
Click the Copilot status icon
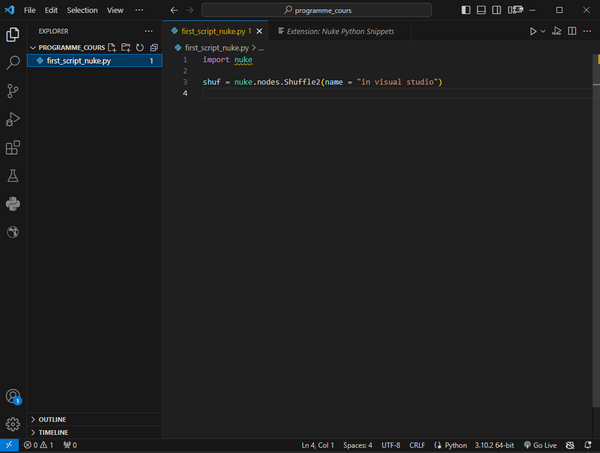point(570,445)
